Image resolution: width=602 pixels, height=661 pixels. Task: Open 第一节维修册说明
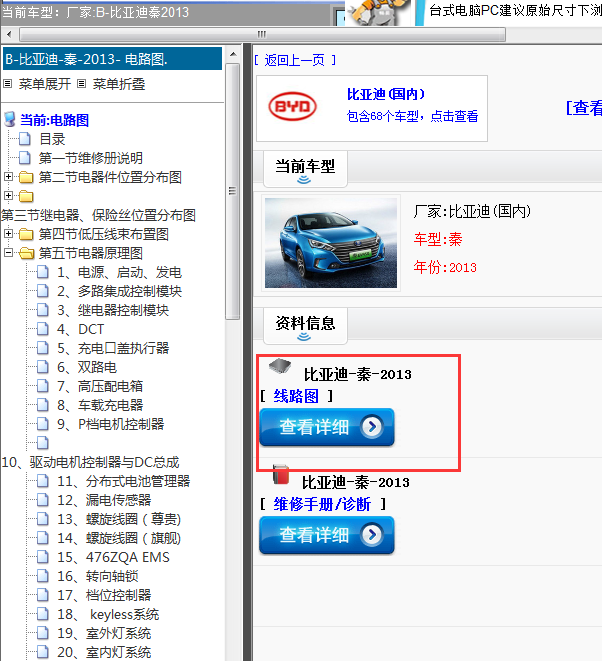(x=91, y=158)
